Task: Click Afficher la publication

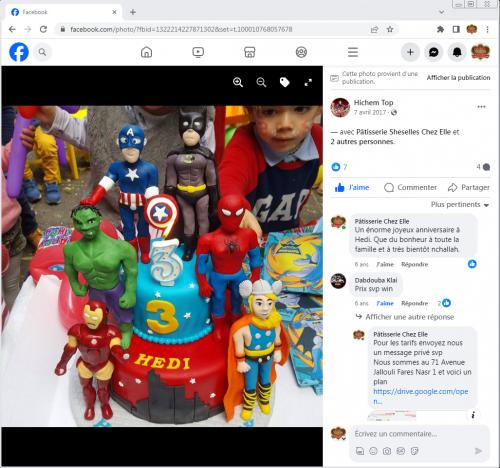Action: tap(458, 77)
